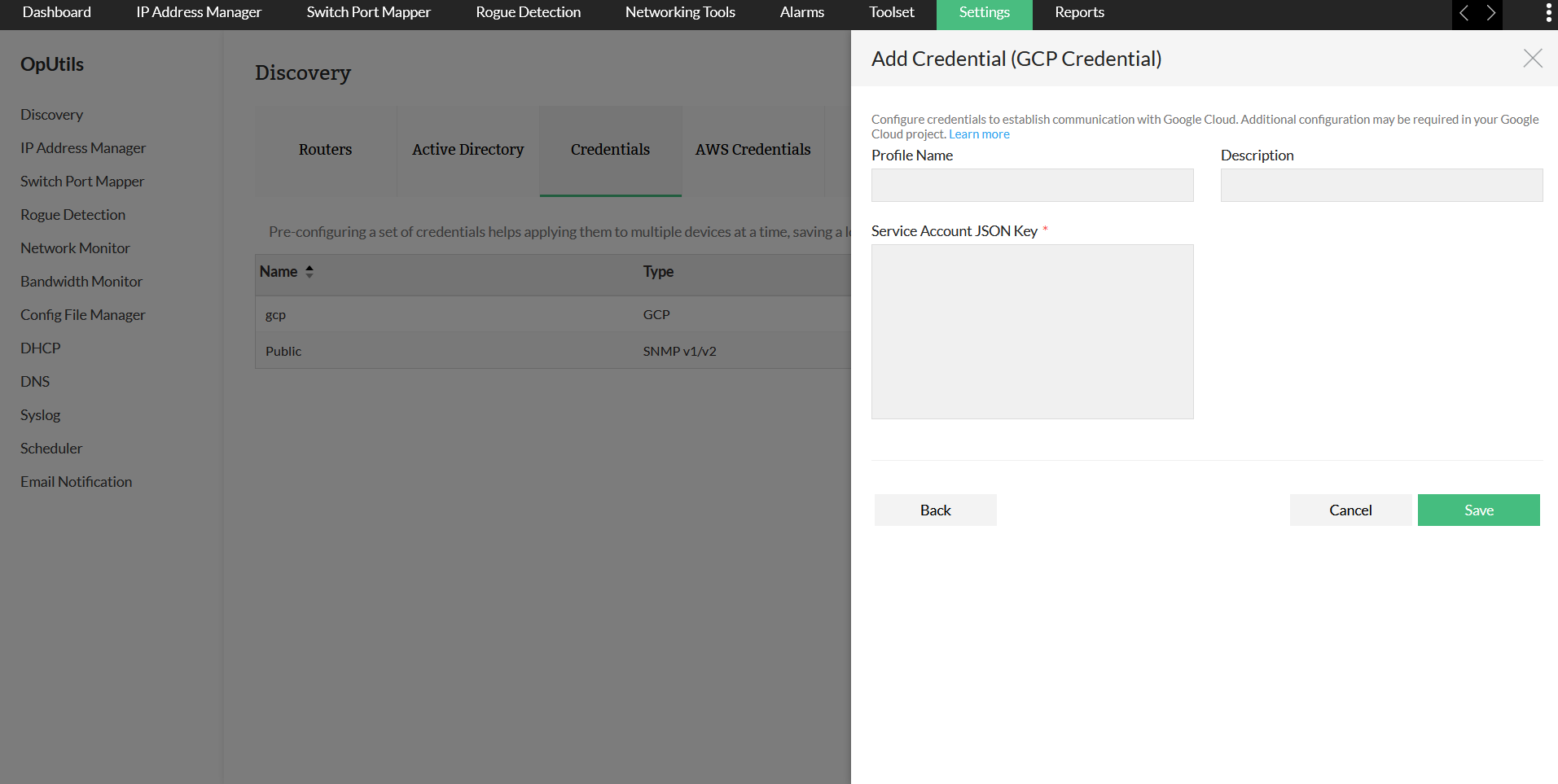Open Network Monitor in the sidebar
Image resolution: width=1558 pixels, height=784 pixels.
click(75, 248)
